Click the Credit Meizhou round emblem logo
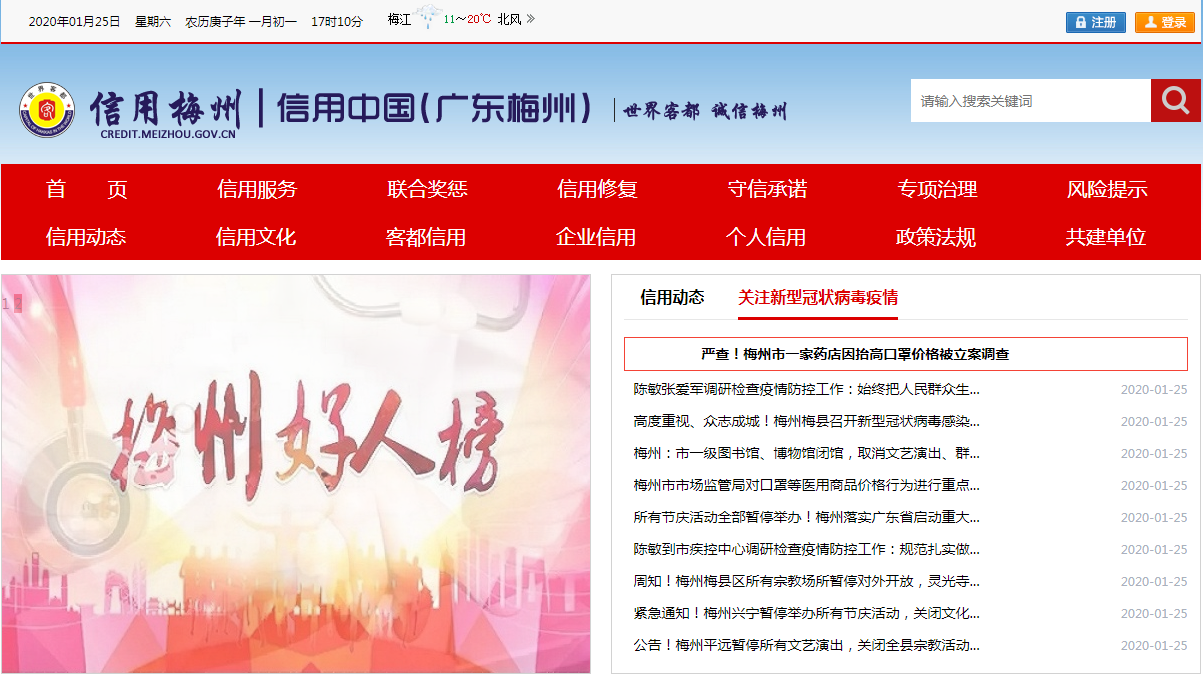1203x676 pixels. coord(47,109)
